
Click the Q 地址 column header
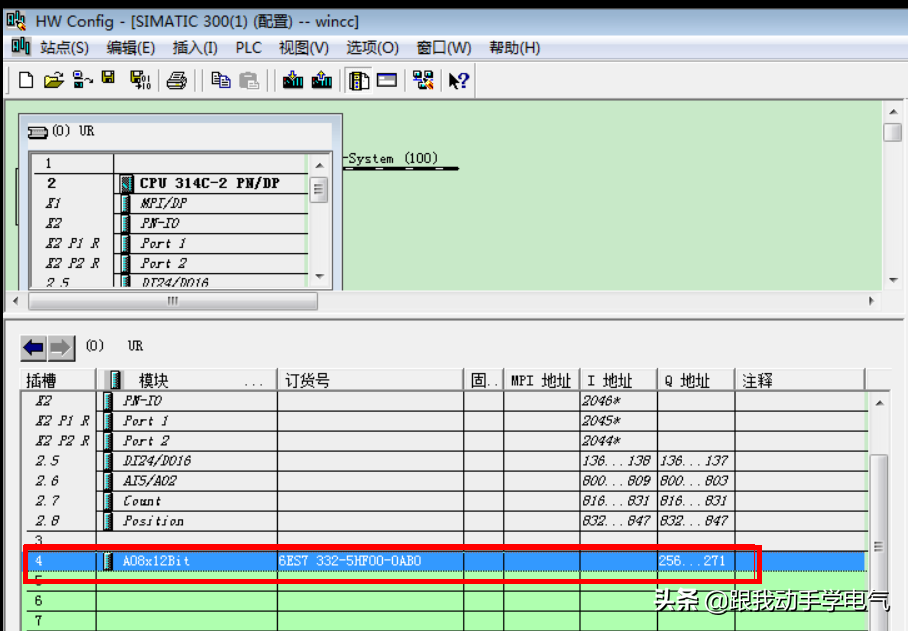click(x=696, y=380)
